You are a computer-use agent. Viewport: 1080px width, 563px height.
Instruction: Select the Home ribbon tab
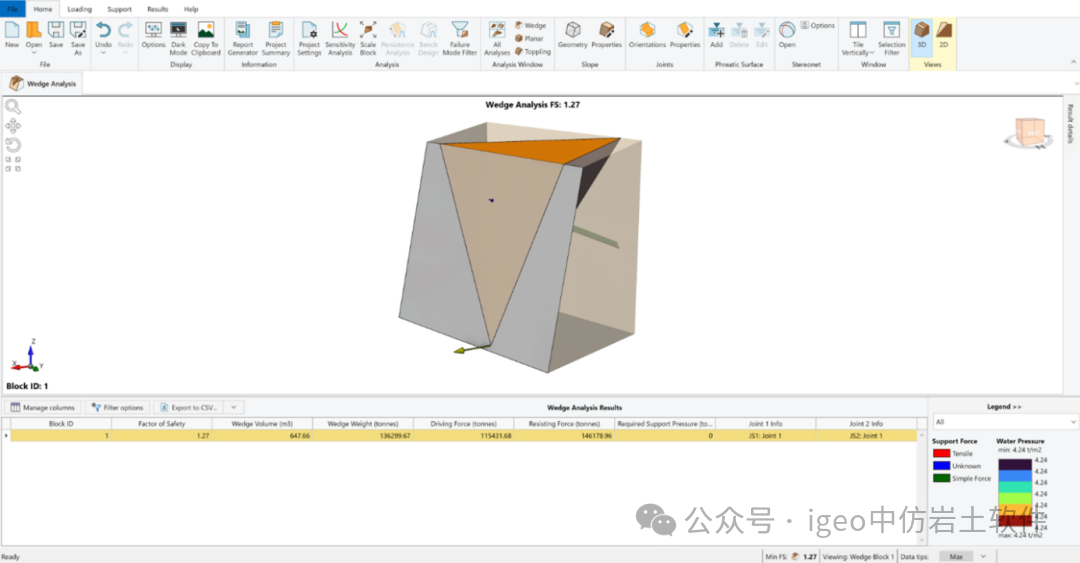[43, 9]
